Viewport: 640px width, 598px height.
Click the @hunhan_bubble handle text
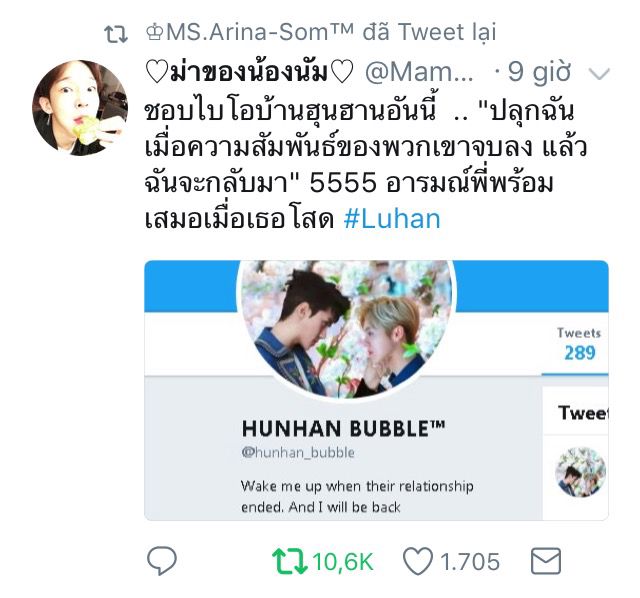click(298, 453)
